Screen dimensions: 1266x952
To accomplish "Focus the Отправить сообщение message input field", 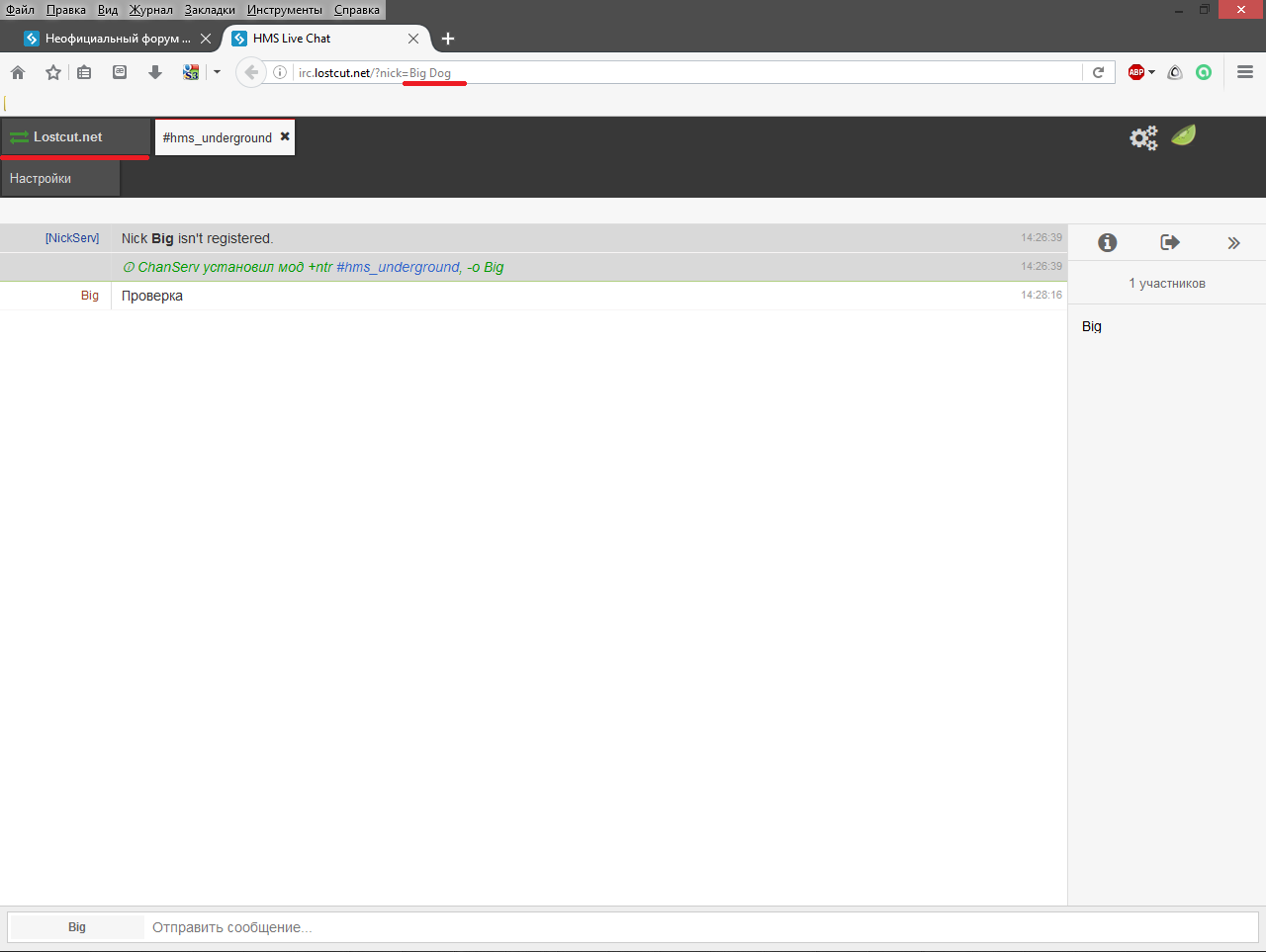I will click(692, 927).
